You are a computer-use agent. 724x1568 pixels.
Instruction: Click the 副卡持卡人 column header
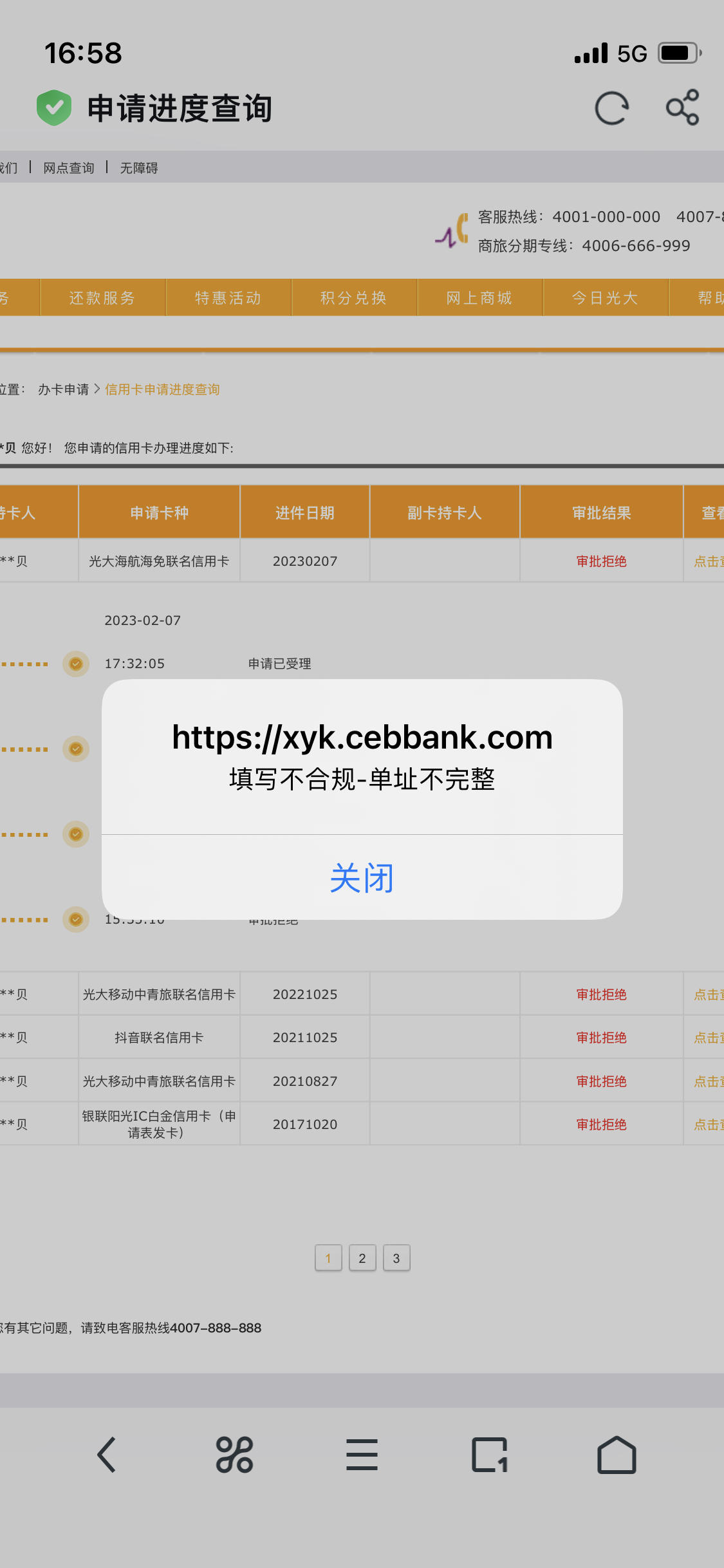click(x=445, y=513)
